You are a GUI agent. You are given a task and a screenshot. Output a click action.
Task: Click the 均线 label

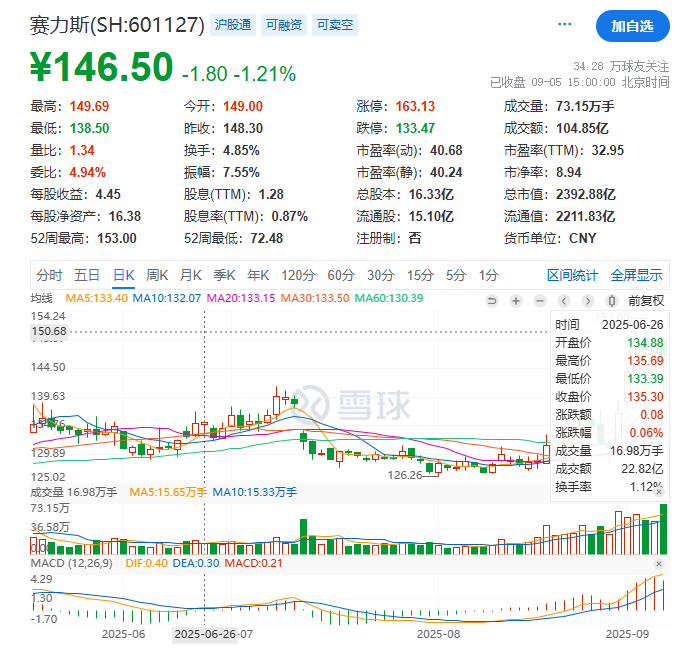pyautogui.click(x=41, y=298)
